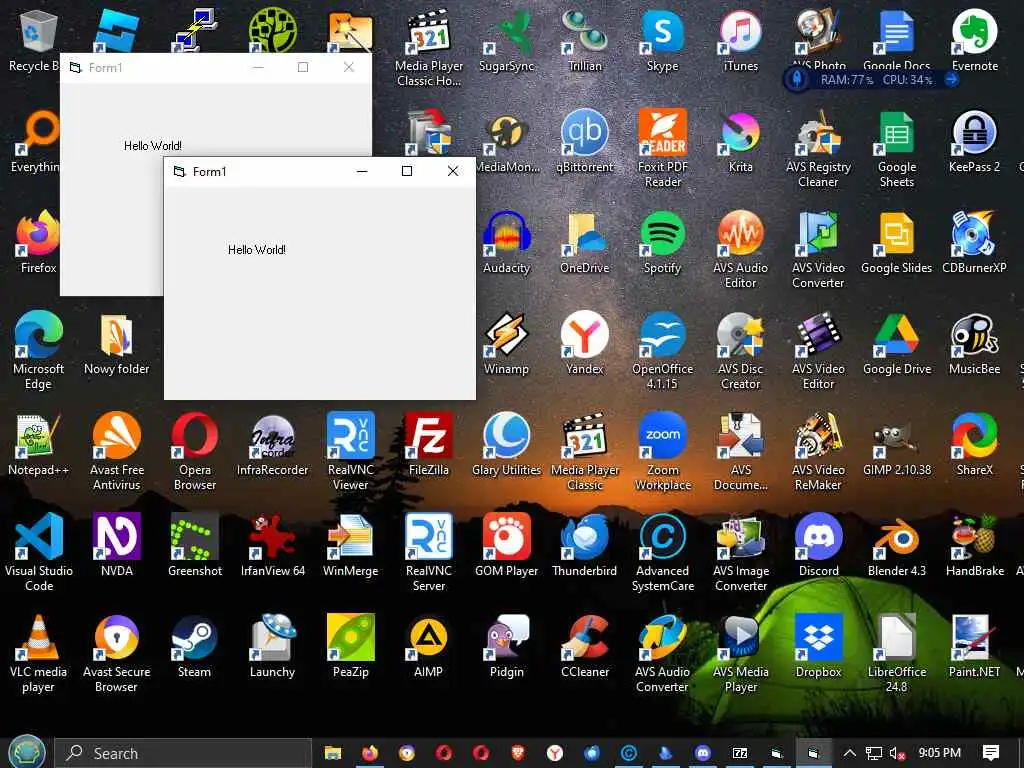Open the KeePass 2 shortcut
This screenshot has height=768, width=1024.
coord(974,142)
